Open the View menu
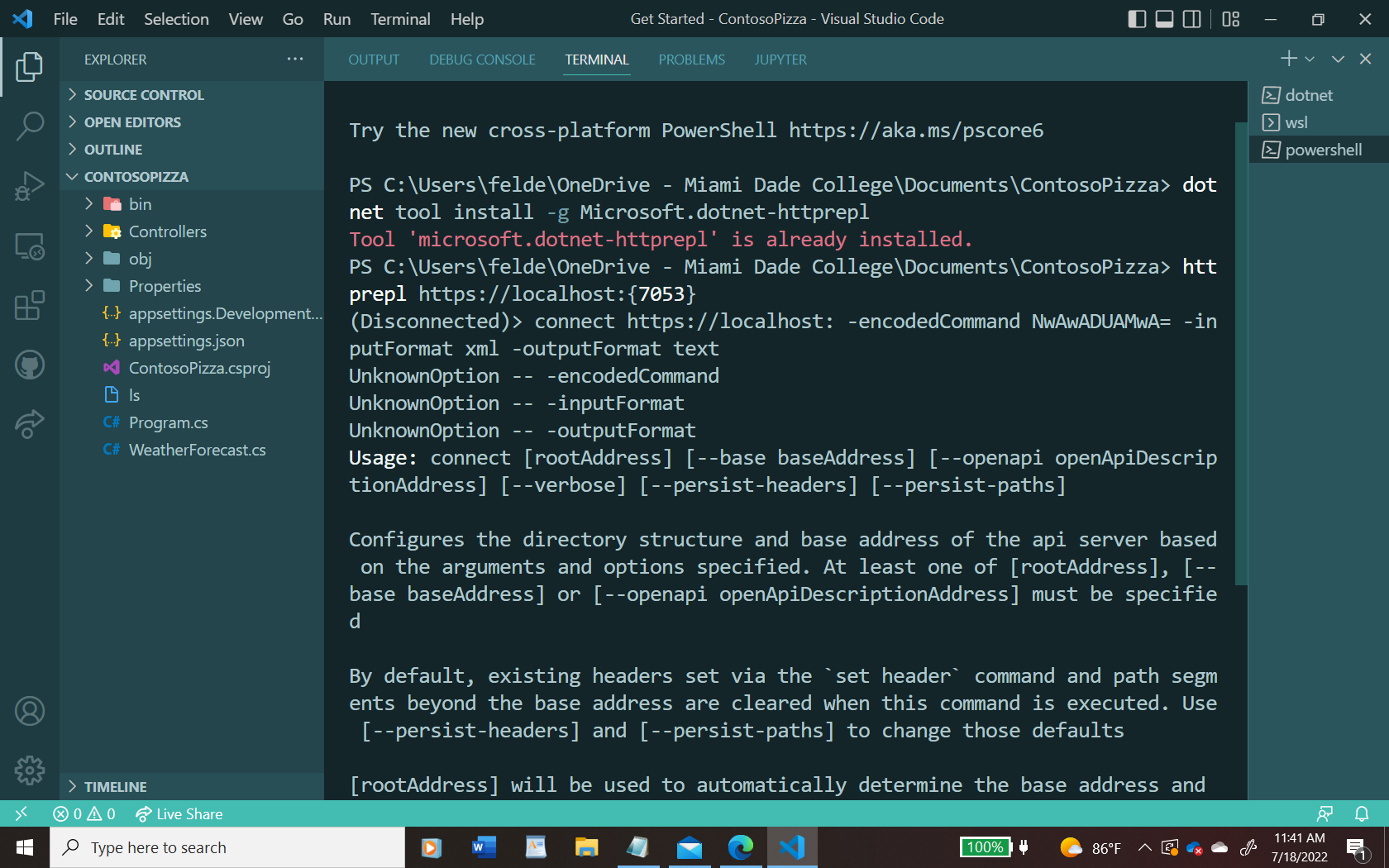 tap(246, 19)
